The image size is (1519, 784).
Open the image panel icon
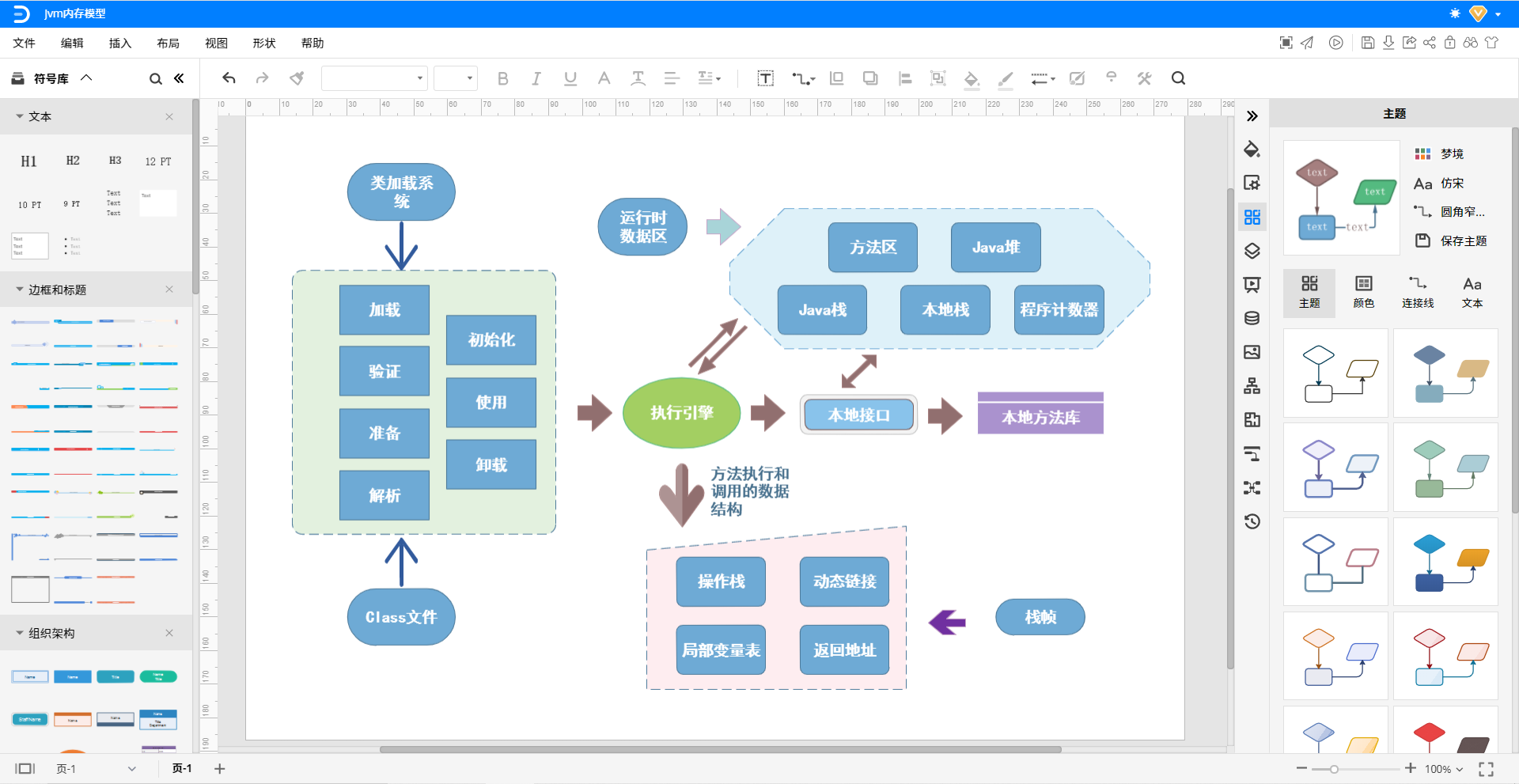(1252, 352)
